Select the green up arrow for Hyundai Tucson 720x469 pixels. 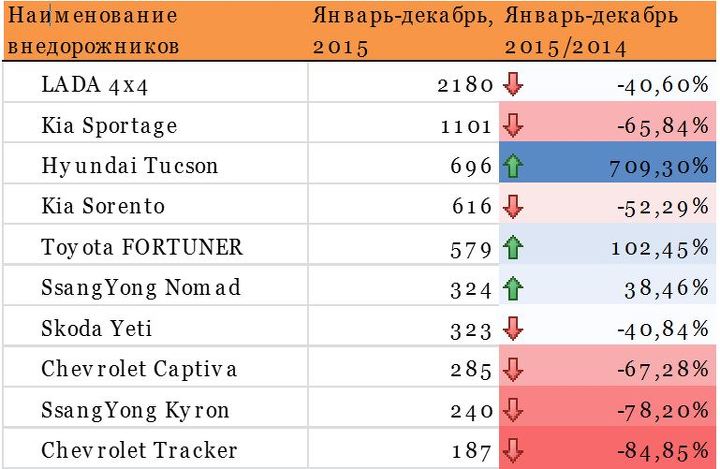coord(514,166)
